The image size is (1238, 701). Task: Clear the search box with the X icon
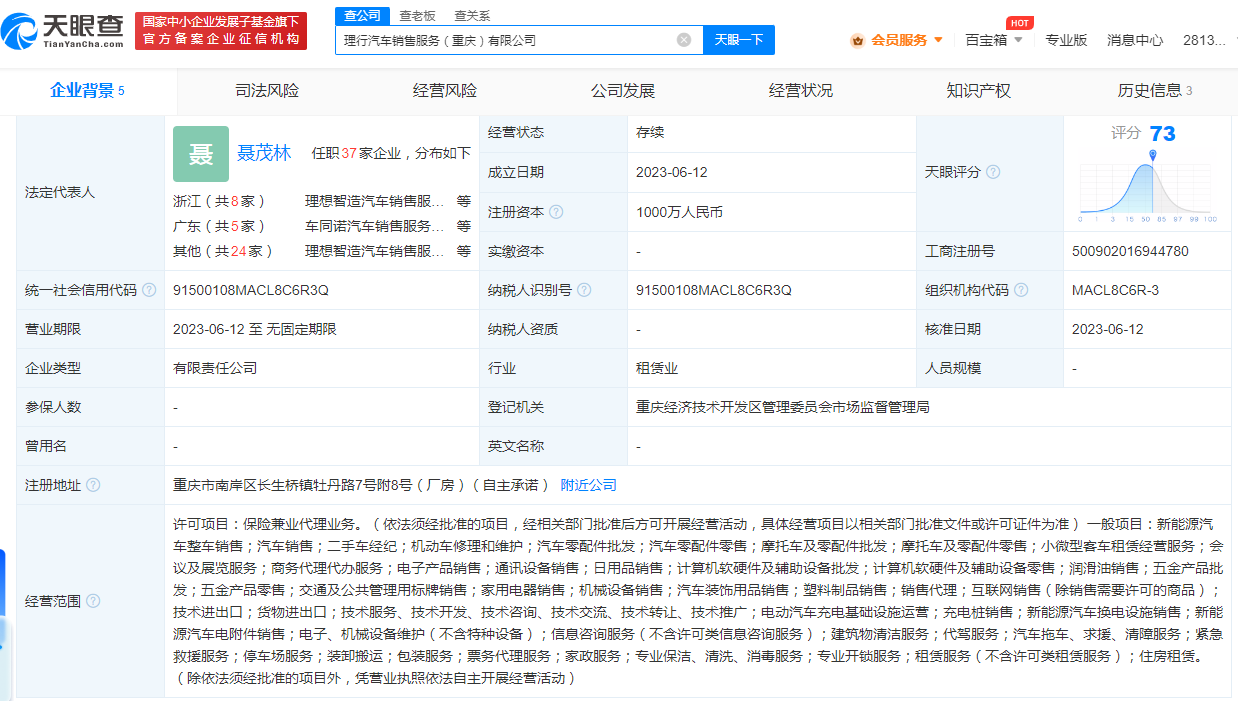pyautogui.click(x=684, y=40)
